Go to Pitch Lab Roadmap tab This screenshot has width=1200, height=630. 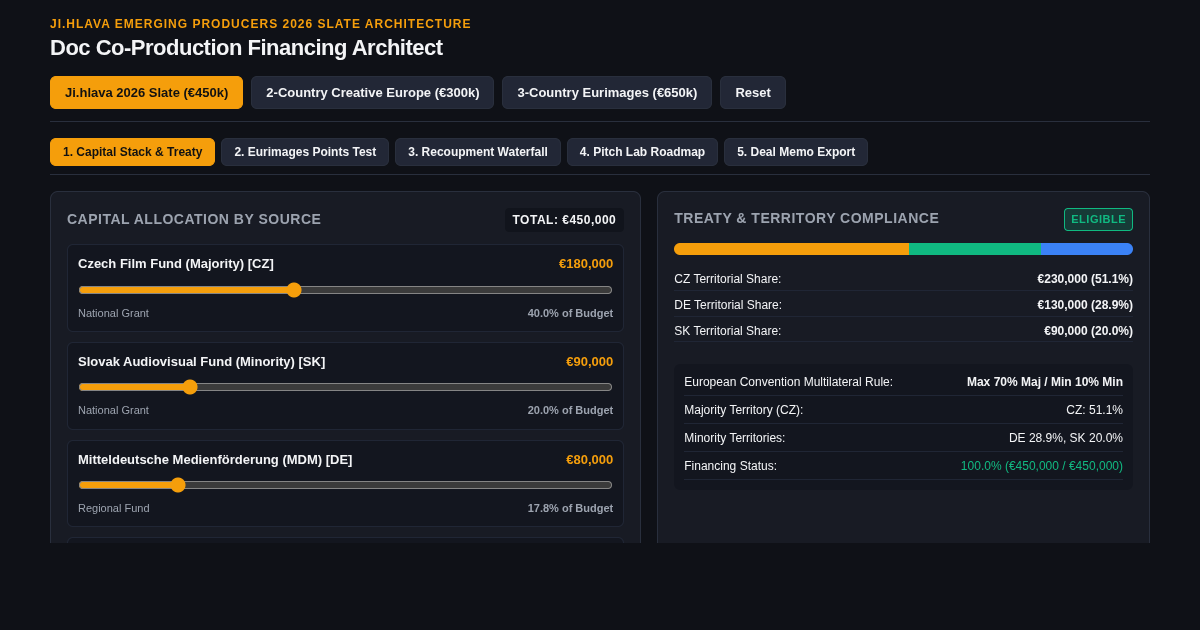(642, 152)
